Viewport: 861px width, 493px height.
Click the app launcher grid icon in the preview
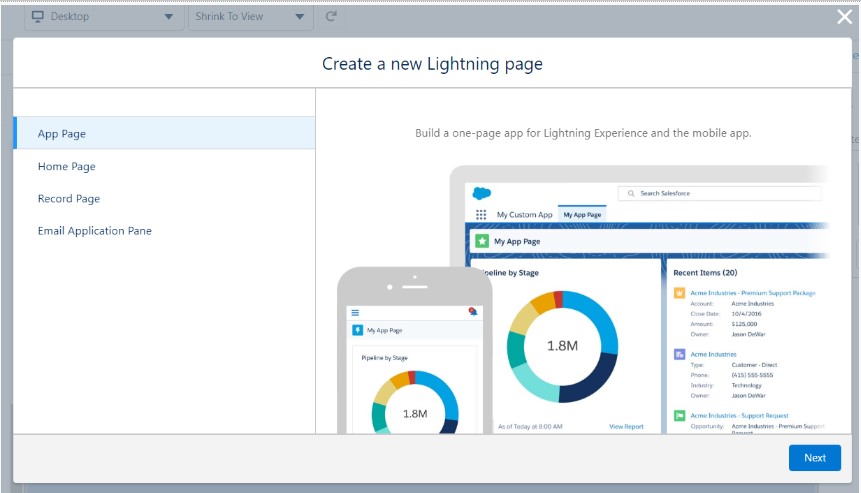(x=481, y=215)
